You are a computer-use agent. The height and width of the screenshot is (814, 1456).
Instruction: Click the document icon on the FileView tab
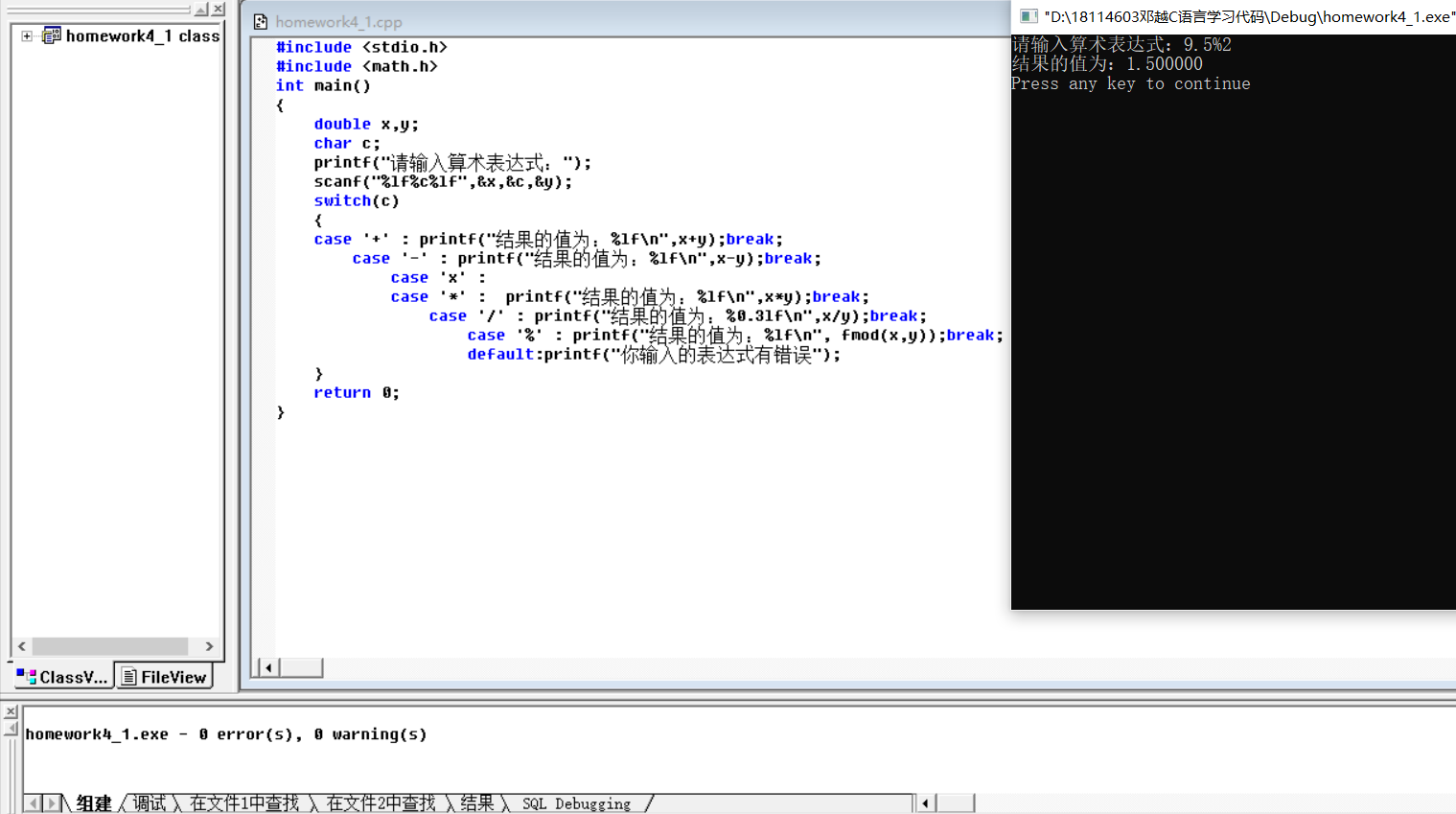click(128, 674)
